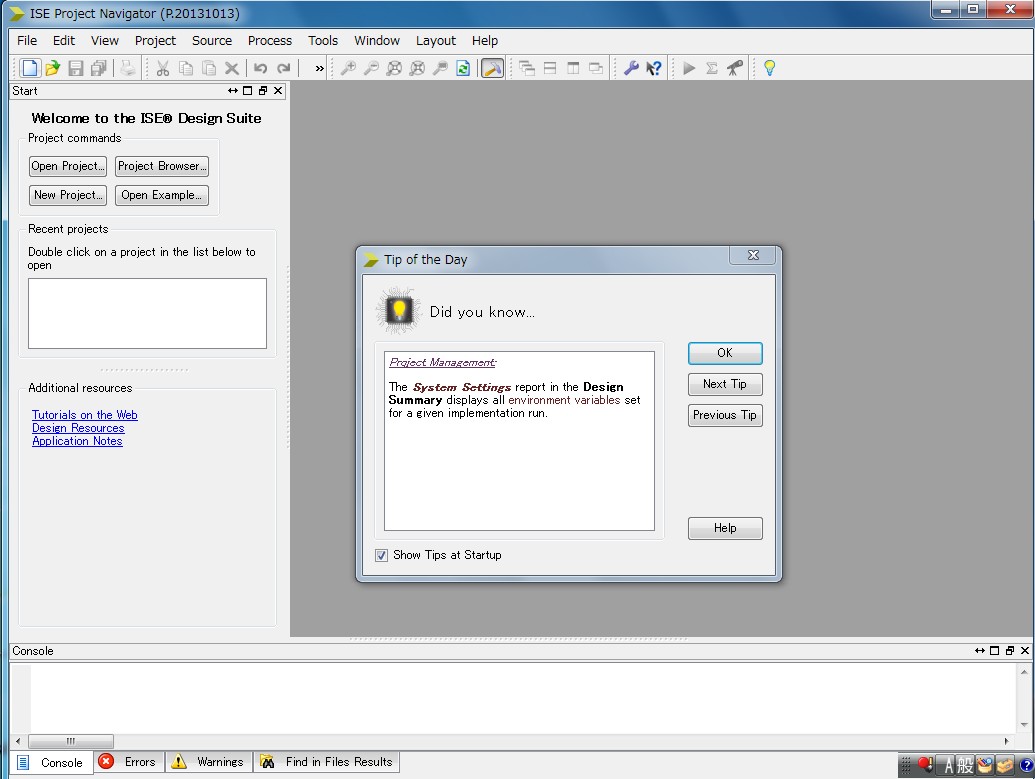Open the Layout menu
The height and width of the screenshot is (779, 1035).
(x=436, y=40)
